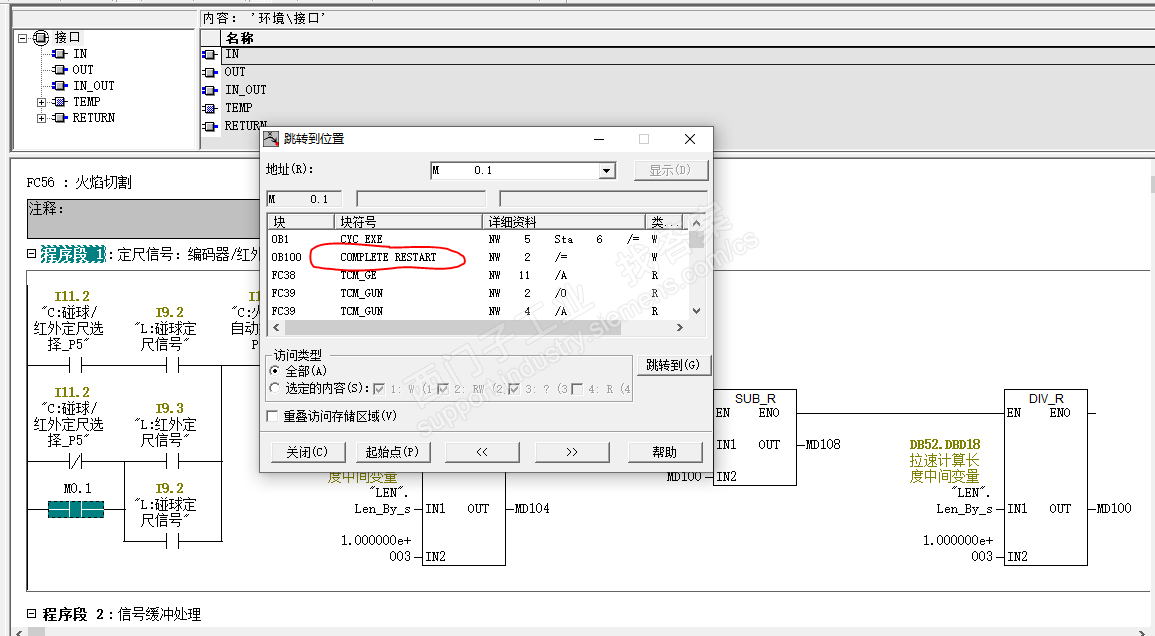
Task: Expand the TEMP tree node
Action: click(x=41, y=102)
